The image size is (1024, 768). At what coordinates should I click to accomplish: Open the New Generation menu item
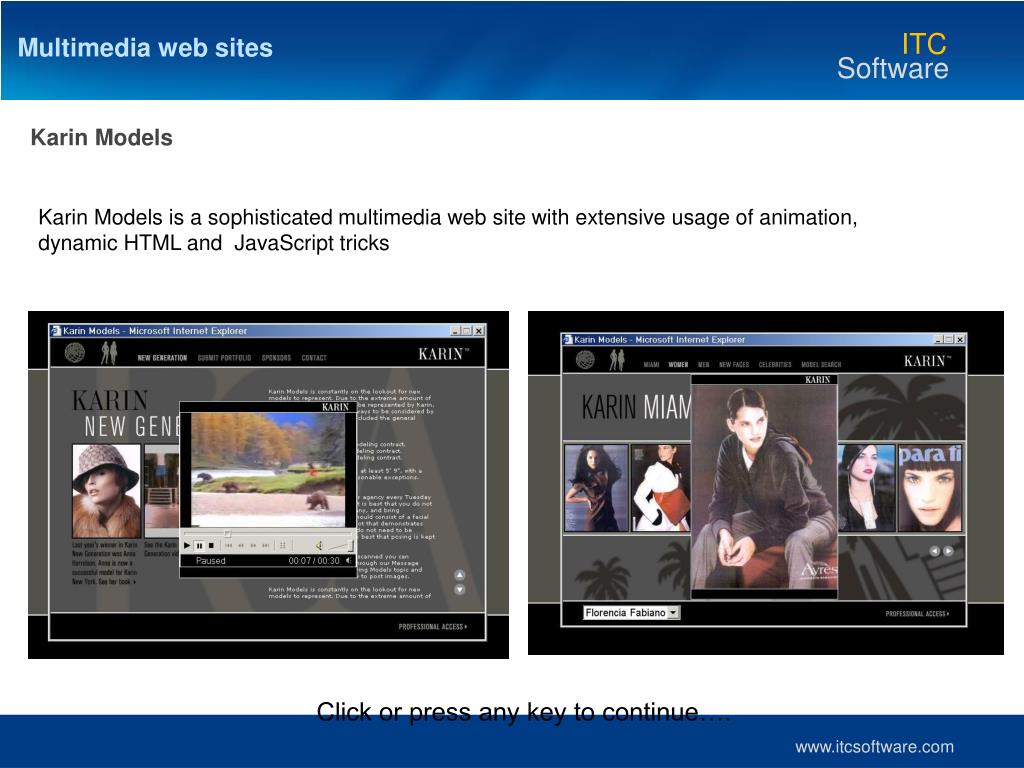pos(162,358)
